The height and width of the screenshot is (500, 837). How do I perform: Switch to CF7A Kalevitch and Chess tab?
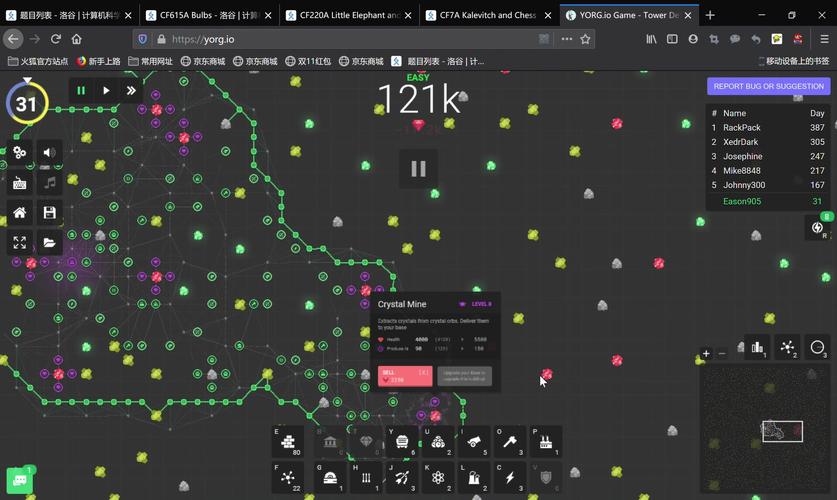[x=489, y=15]
